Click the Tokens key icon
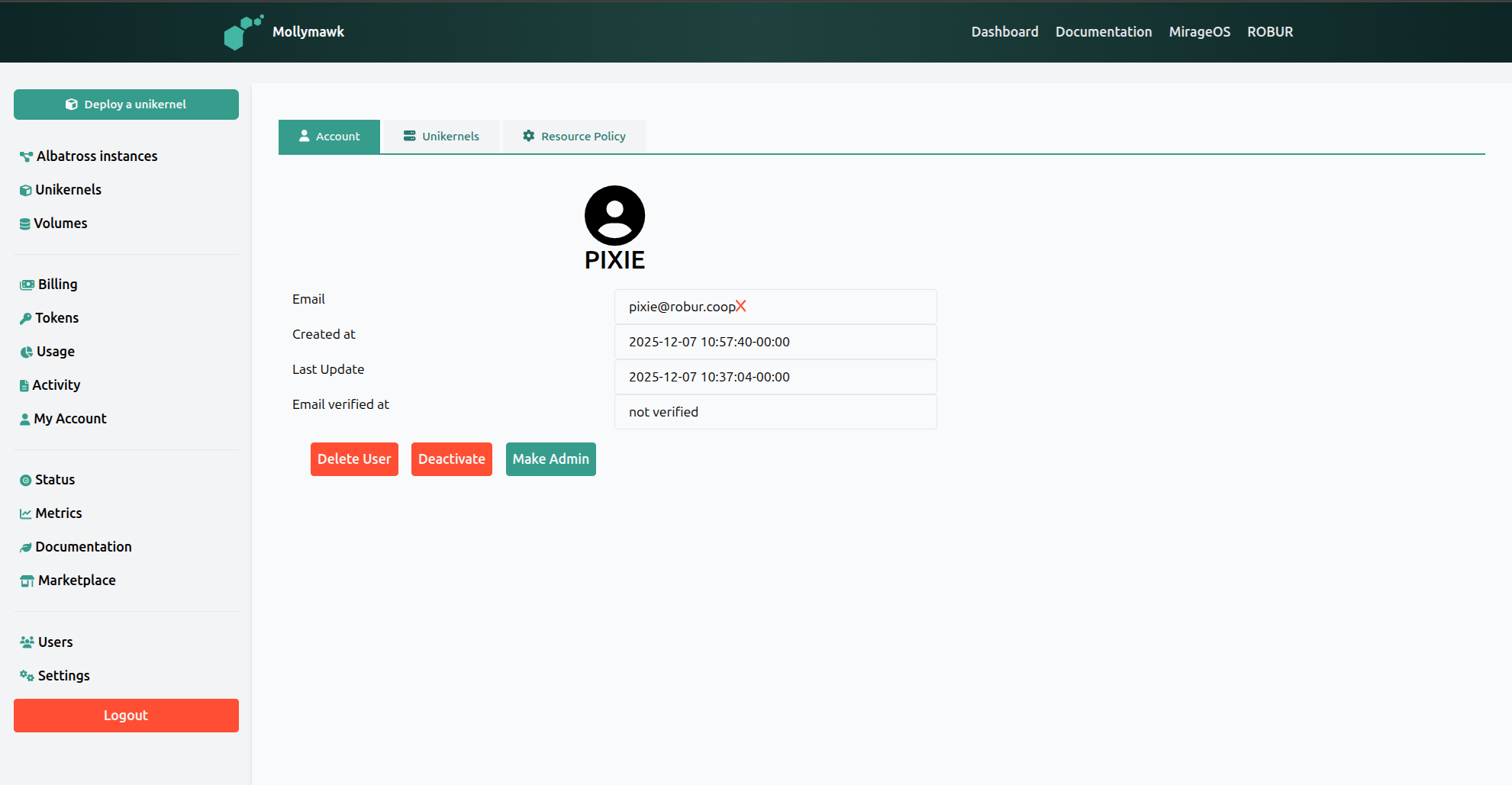Screen dimensions: 1512x785 point(26,318)
